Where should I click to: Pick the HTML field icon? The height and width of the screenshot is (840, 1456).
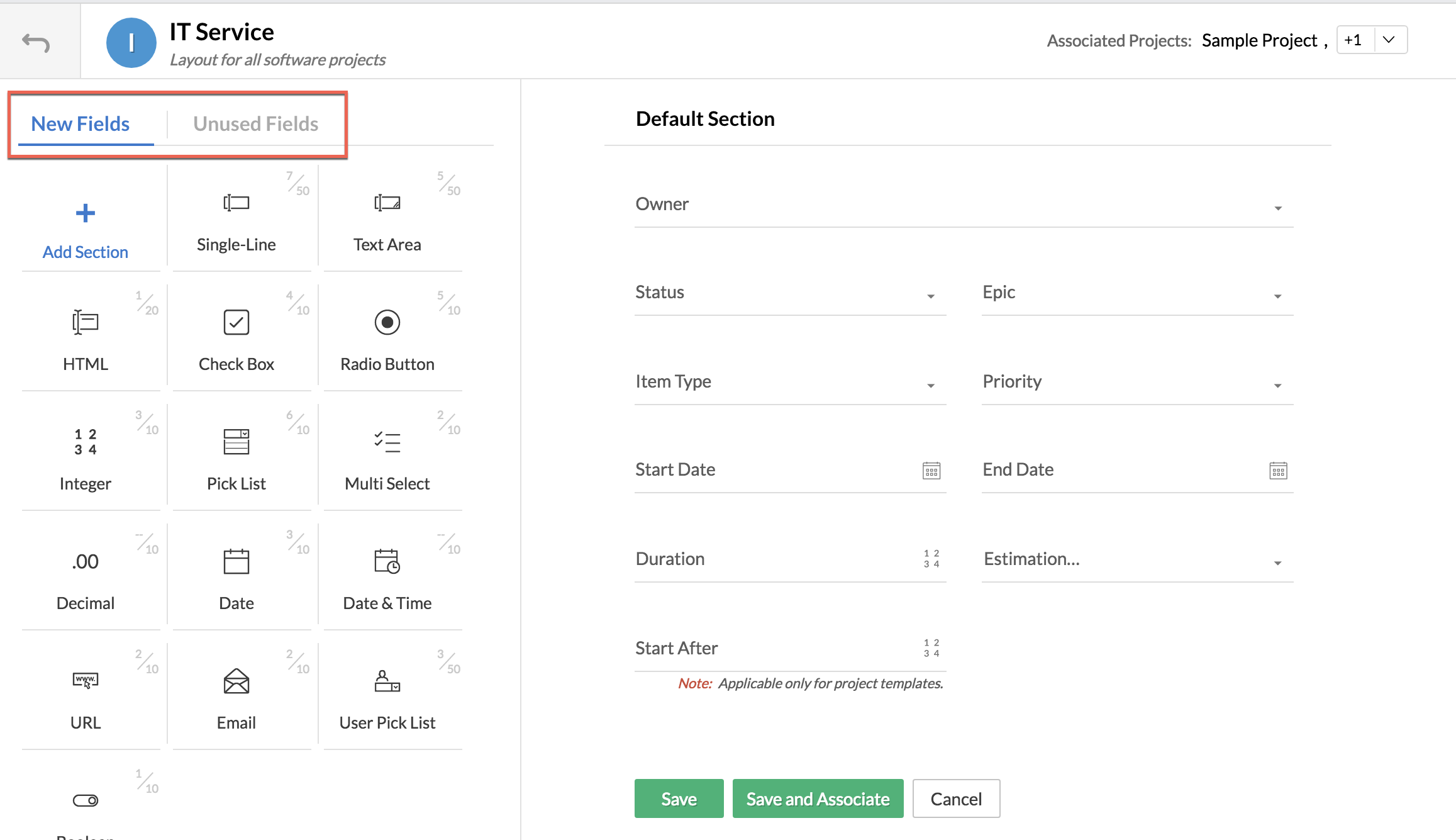(x=86, y=322)
